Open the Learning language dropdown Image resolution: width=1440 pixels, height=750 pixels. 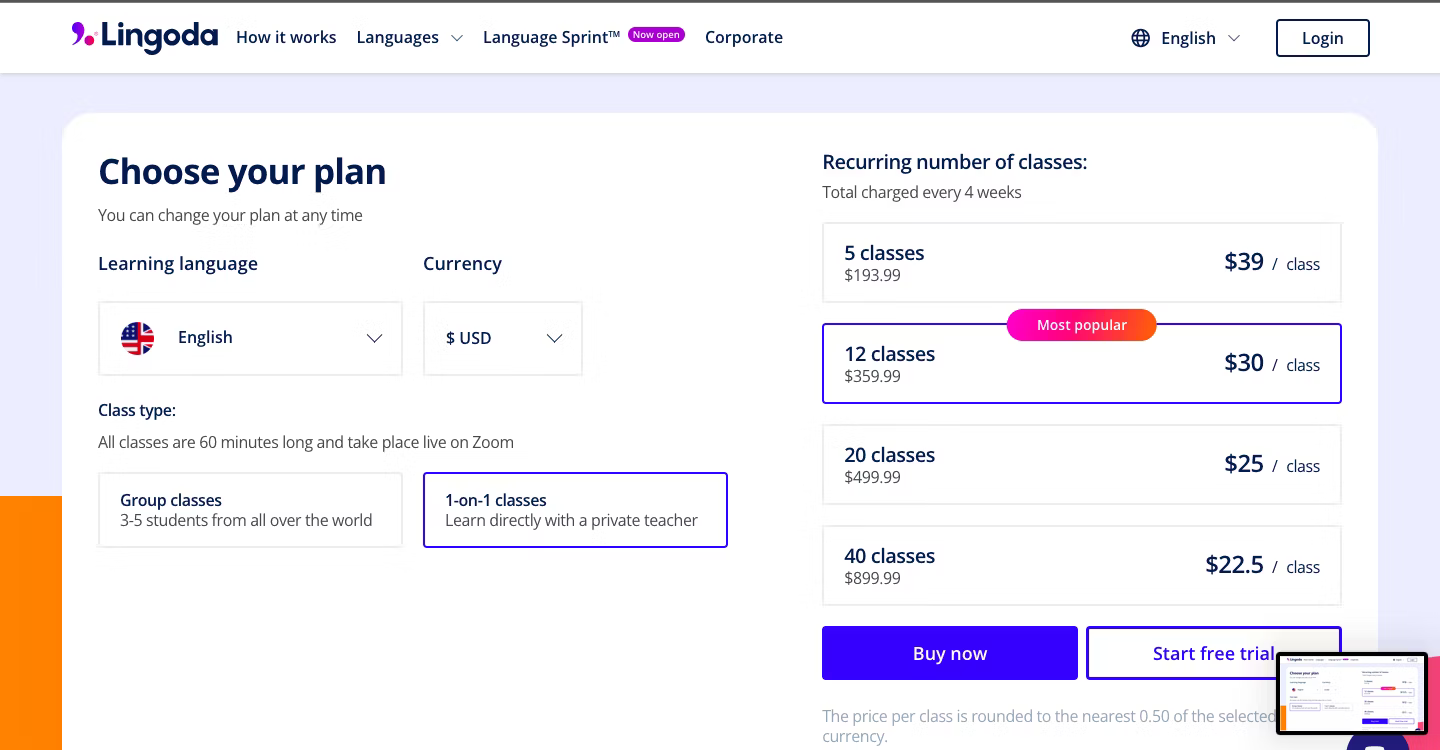(x=250, y=338)
